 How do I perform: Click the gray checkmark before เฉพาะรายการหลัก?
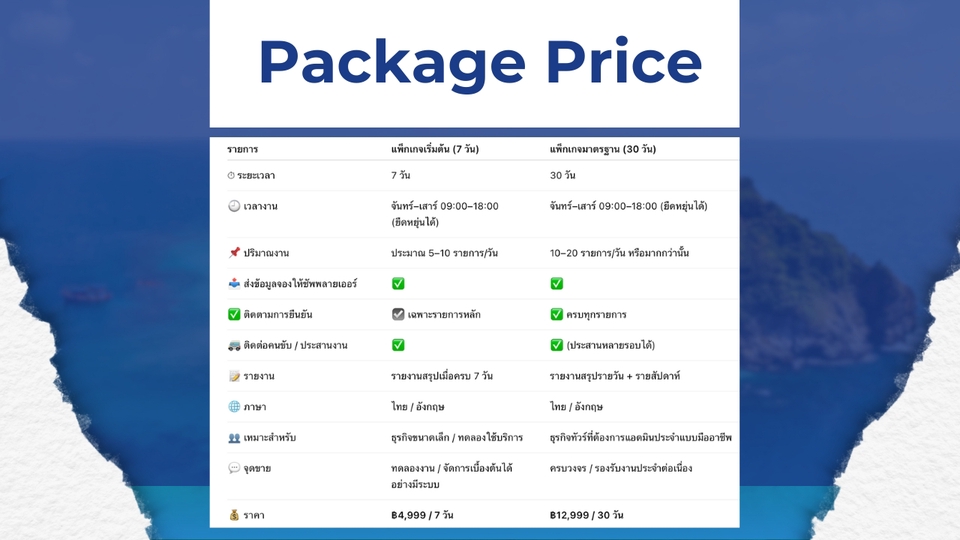point(397,314)
